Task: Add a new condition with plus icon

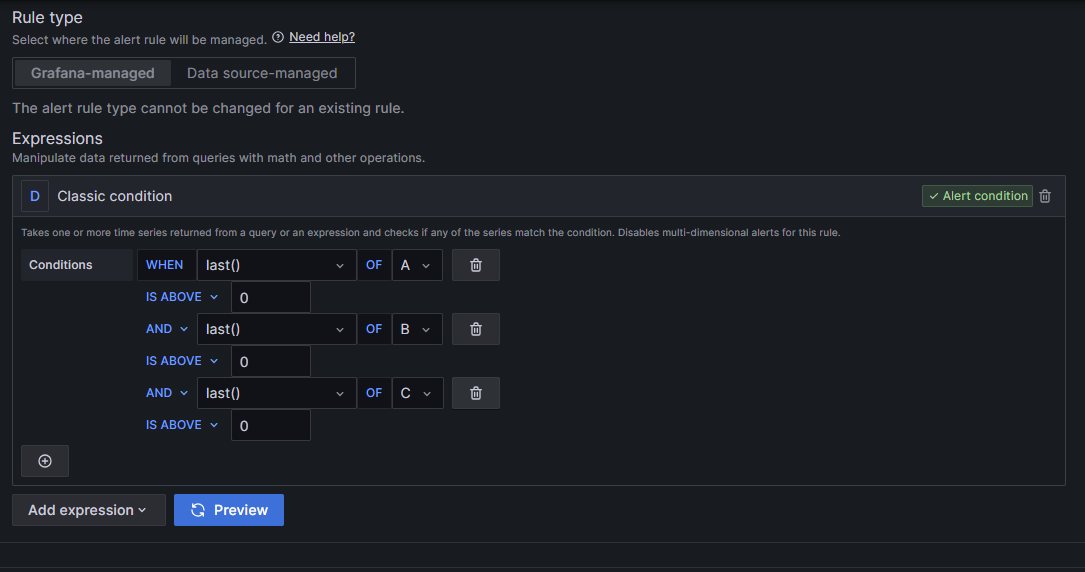Action: pos(45,461)
